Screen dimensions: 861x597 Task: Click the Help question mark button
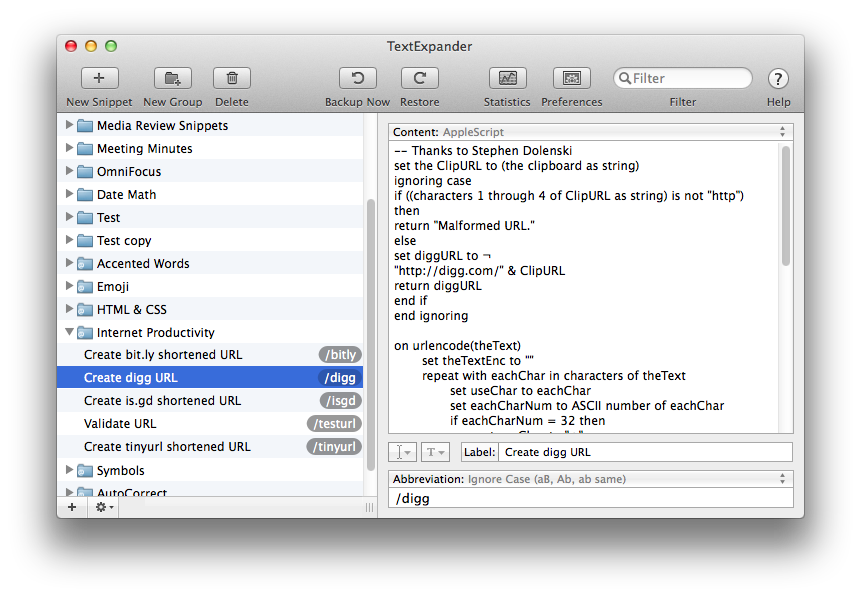click(778, 79)
